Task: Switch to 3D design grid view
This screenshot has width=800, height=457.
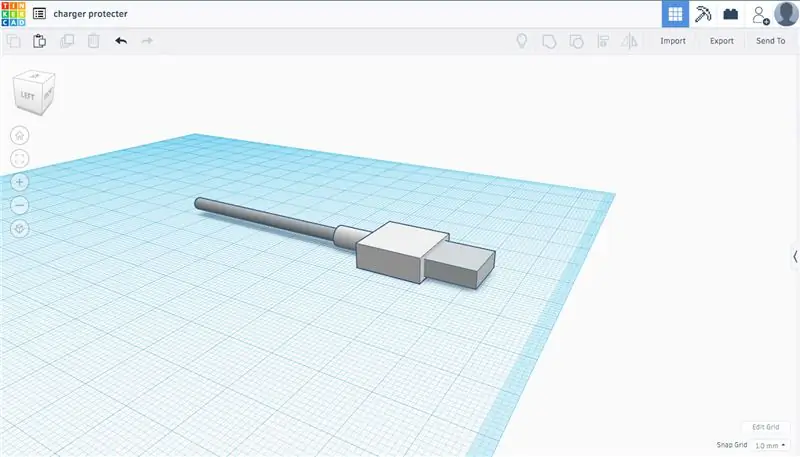Action: point(675,14)
